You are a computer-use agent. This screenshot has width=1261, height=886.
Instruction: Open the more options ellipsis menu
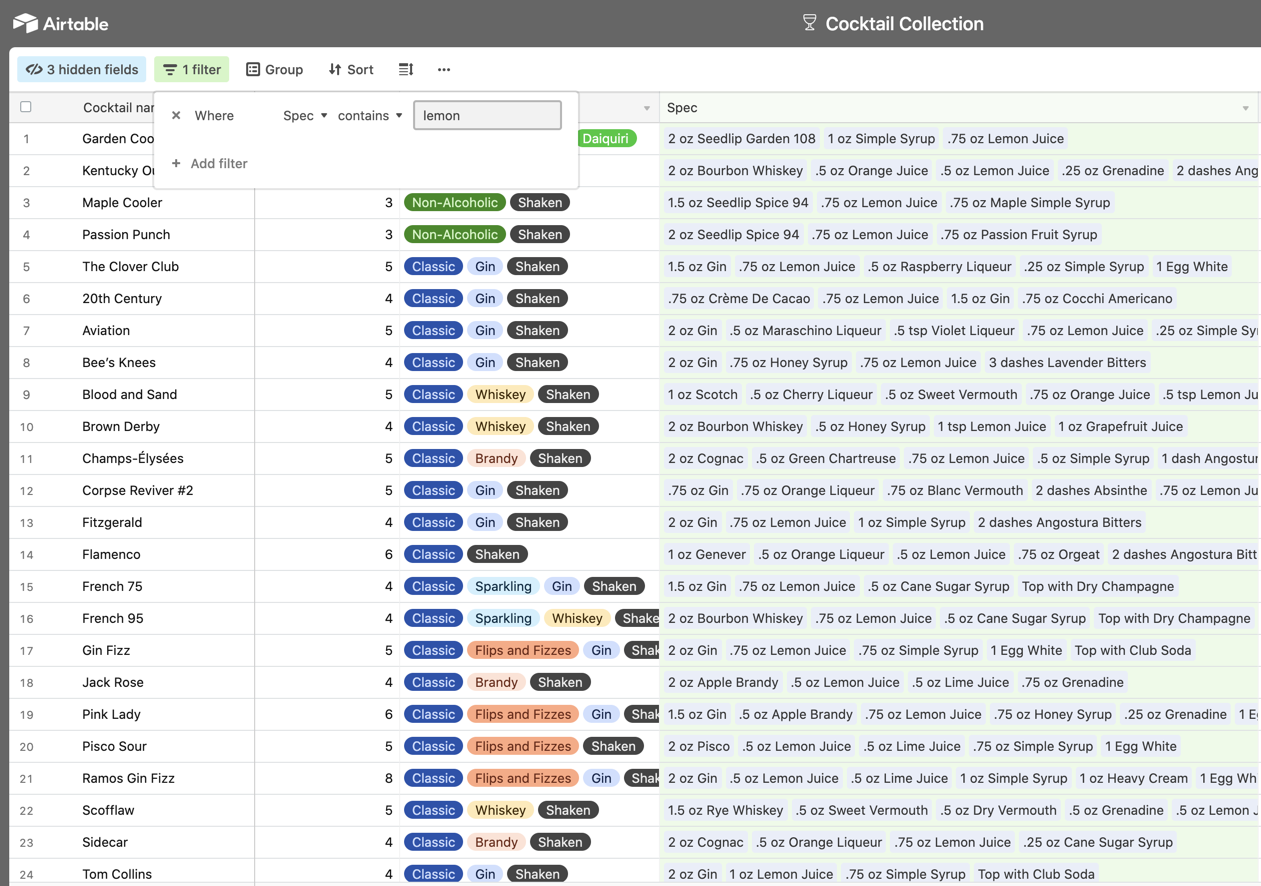point(443,69)
